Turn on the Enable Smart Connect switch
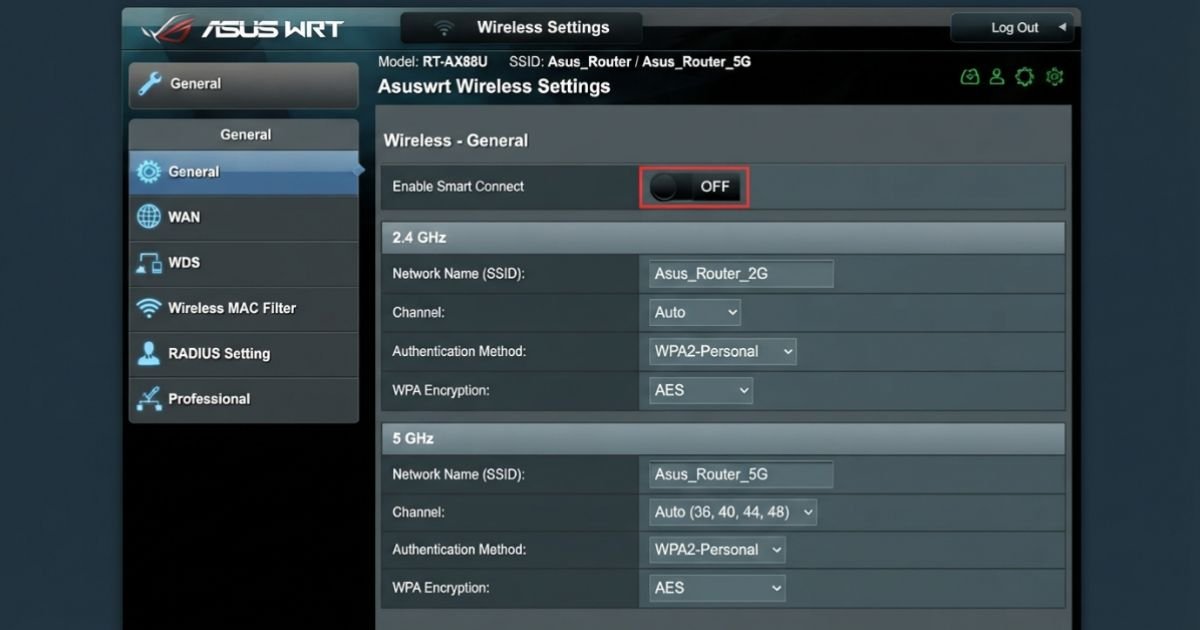 pyautogui.click(x=695, y=187)
